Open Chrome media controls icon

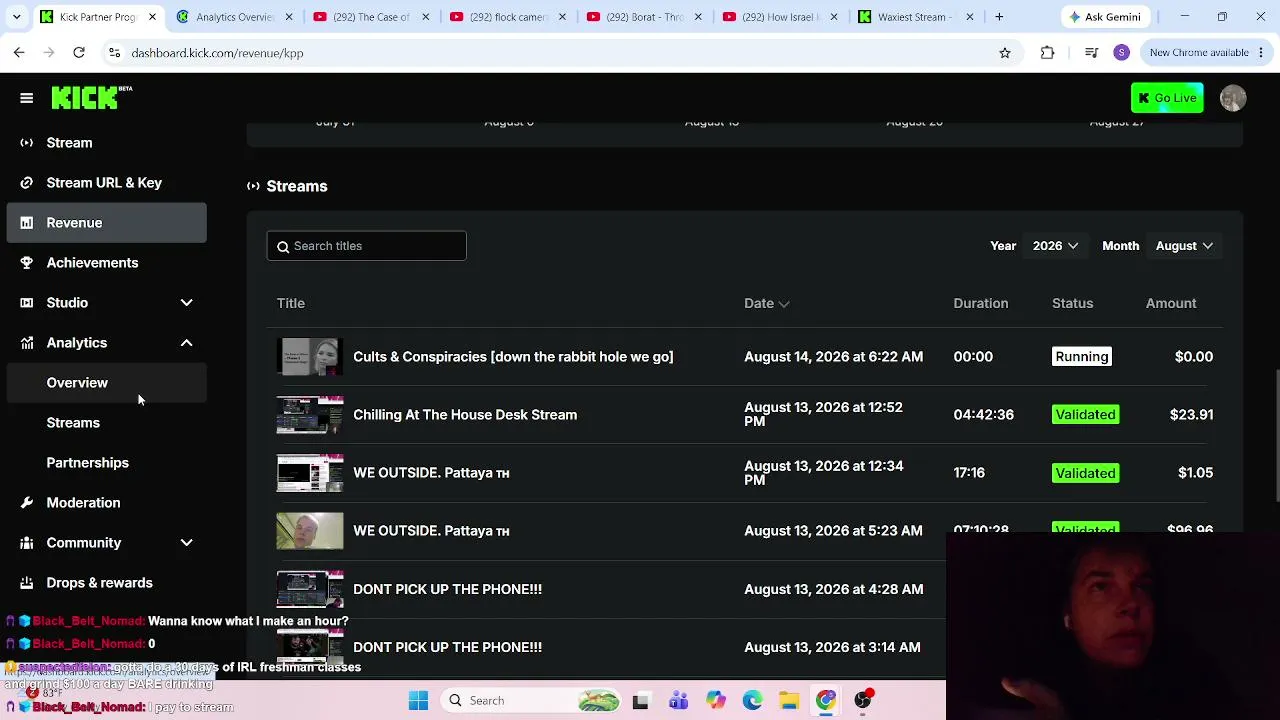[x=1091, y=53]
